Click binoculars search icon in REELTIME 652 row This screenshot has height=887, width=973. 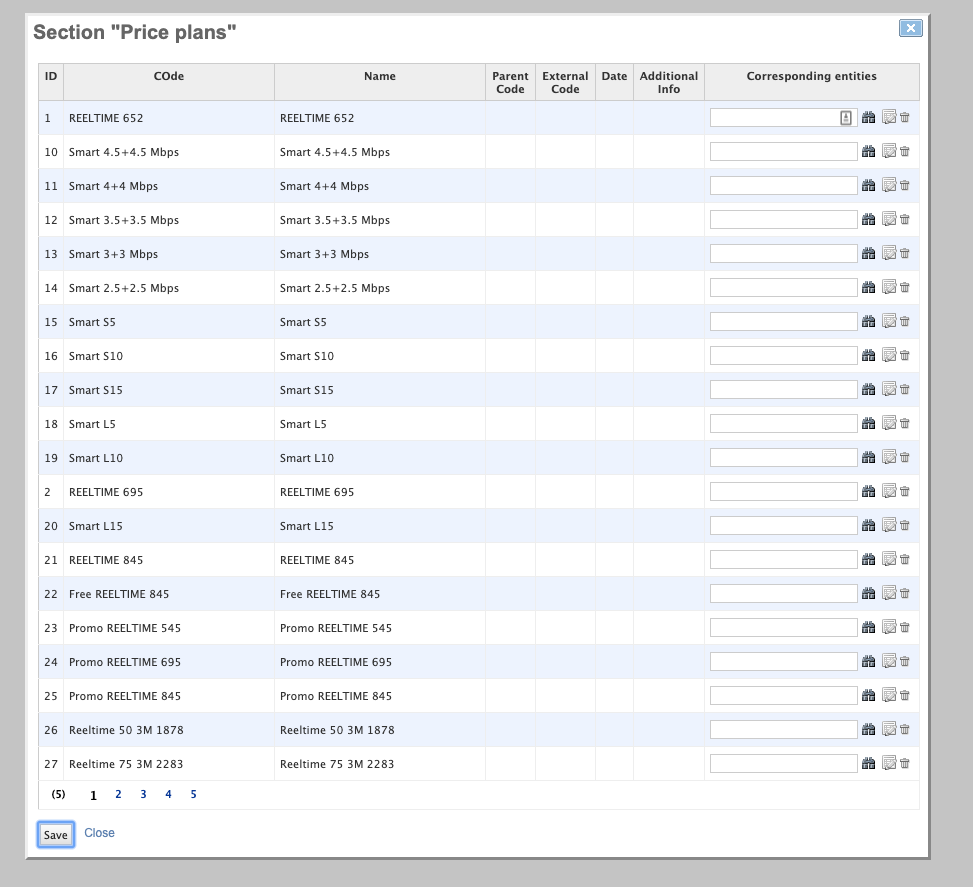pos(868,117)
